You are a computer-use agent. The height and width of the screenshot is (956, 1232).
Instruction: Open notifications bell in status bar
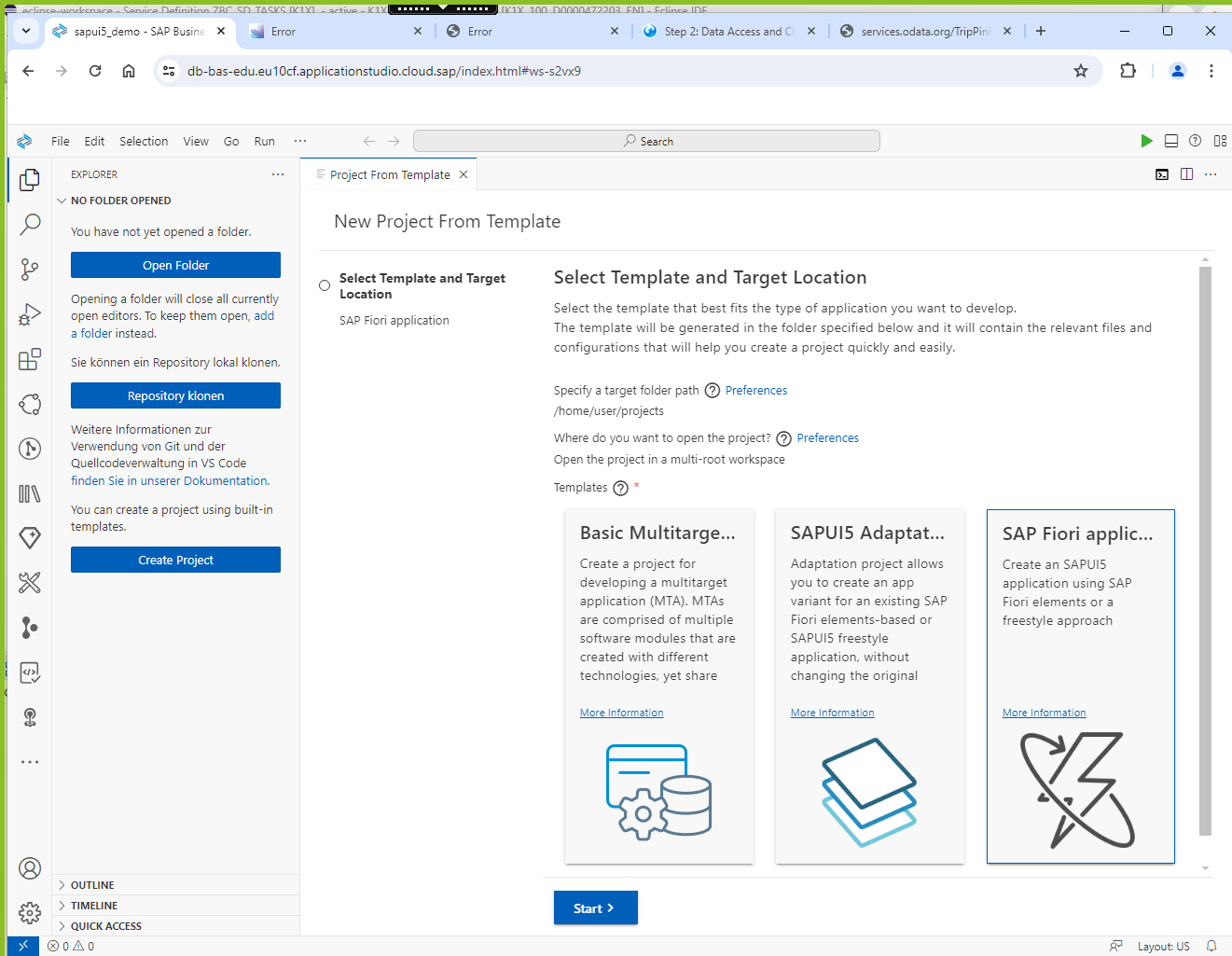(x=1211, y=946)
